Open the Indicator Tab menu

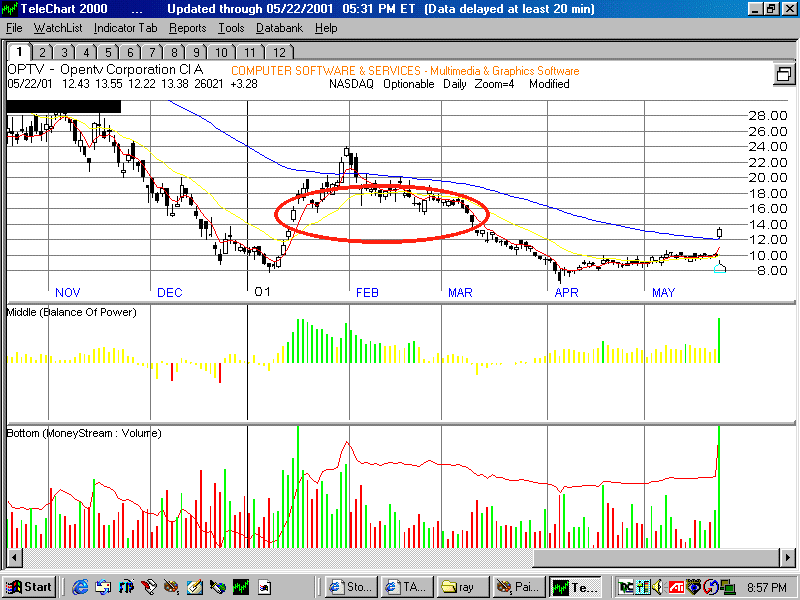pyautogui.click(x=126, y=28)
